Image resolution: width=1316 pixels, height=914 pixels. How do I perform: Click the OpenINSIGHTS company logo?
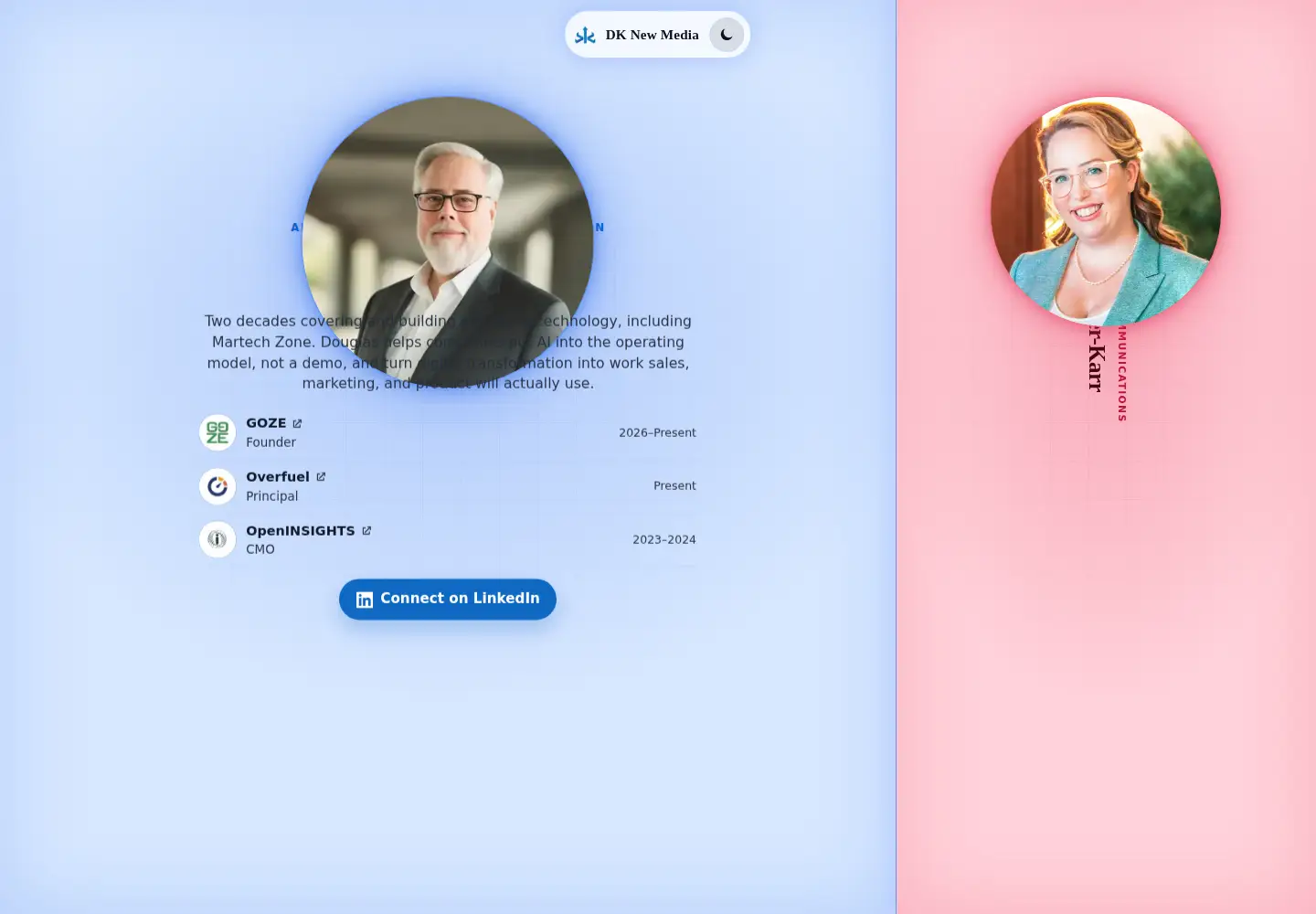[218, 539]
